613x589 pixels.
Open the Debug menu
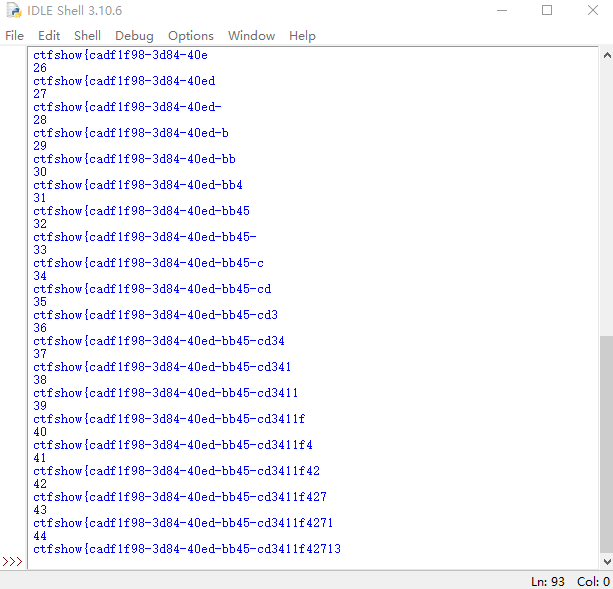point(134,36)
